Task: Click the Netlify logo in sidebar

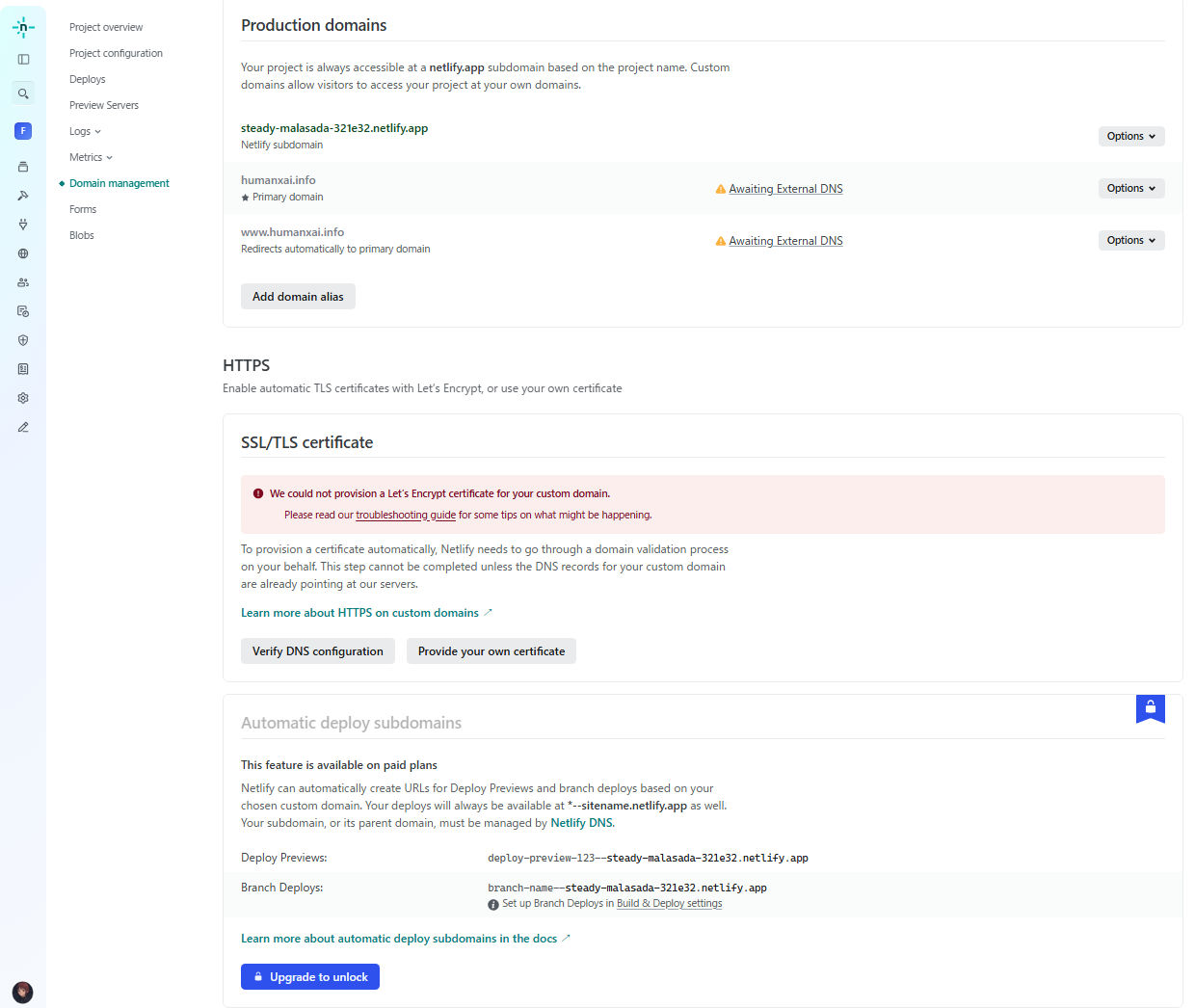Action: pos(23,28)
